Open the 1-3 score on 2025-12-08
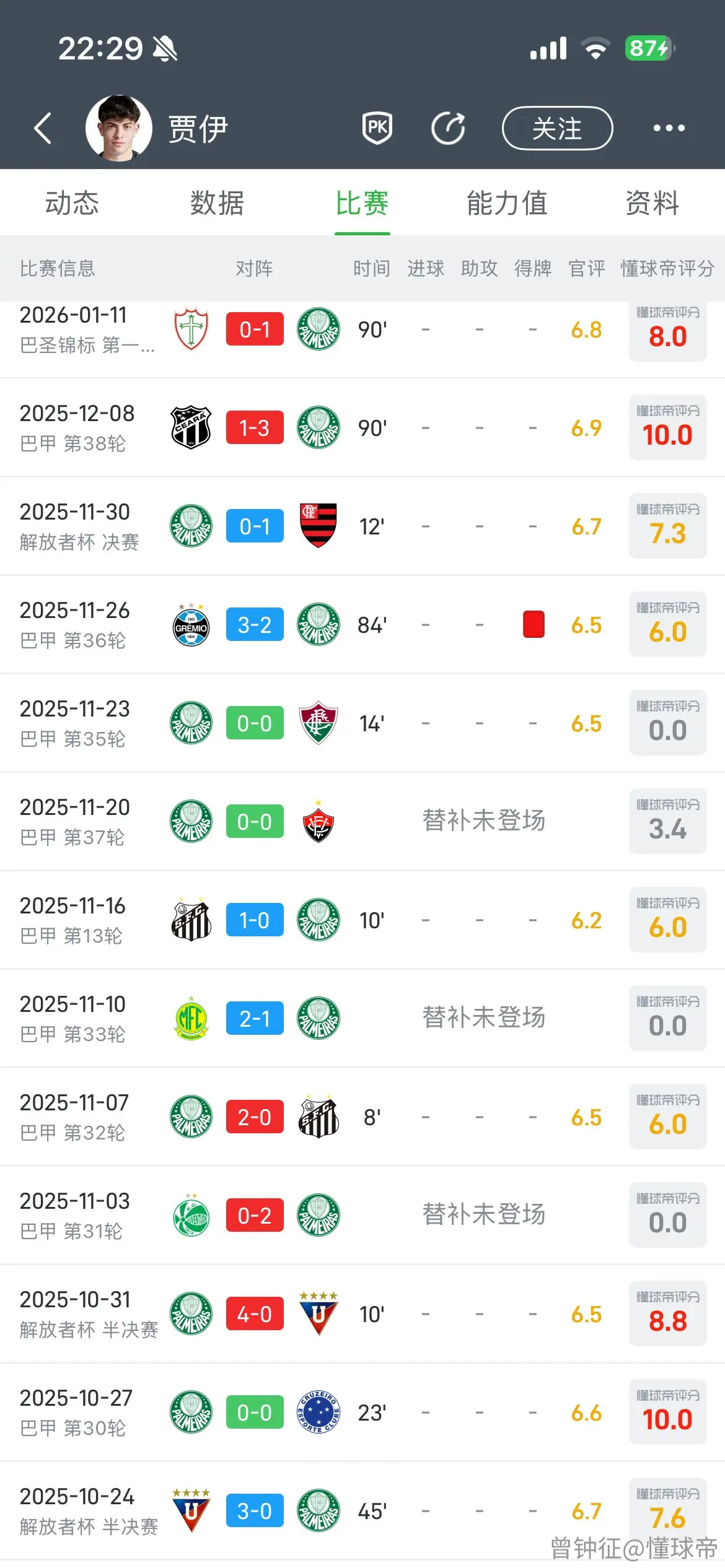 click(255, 427)
